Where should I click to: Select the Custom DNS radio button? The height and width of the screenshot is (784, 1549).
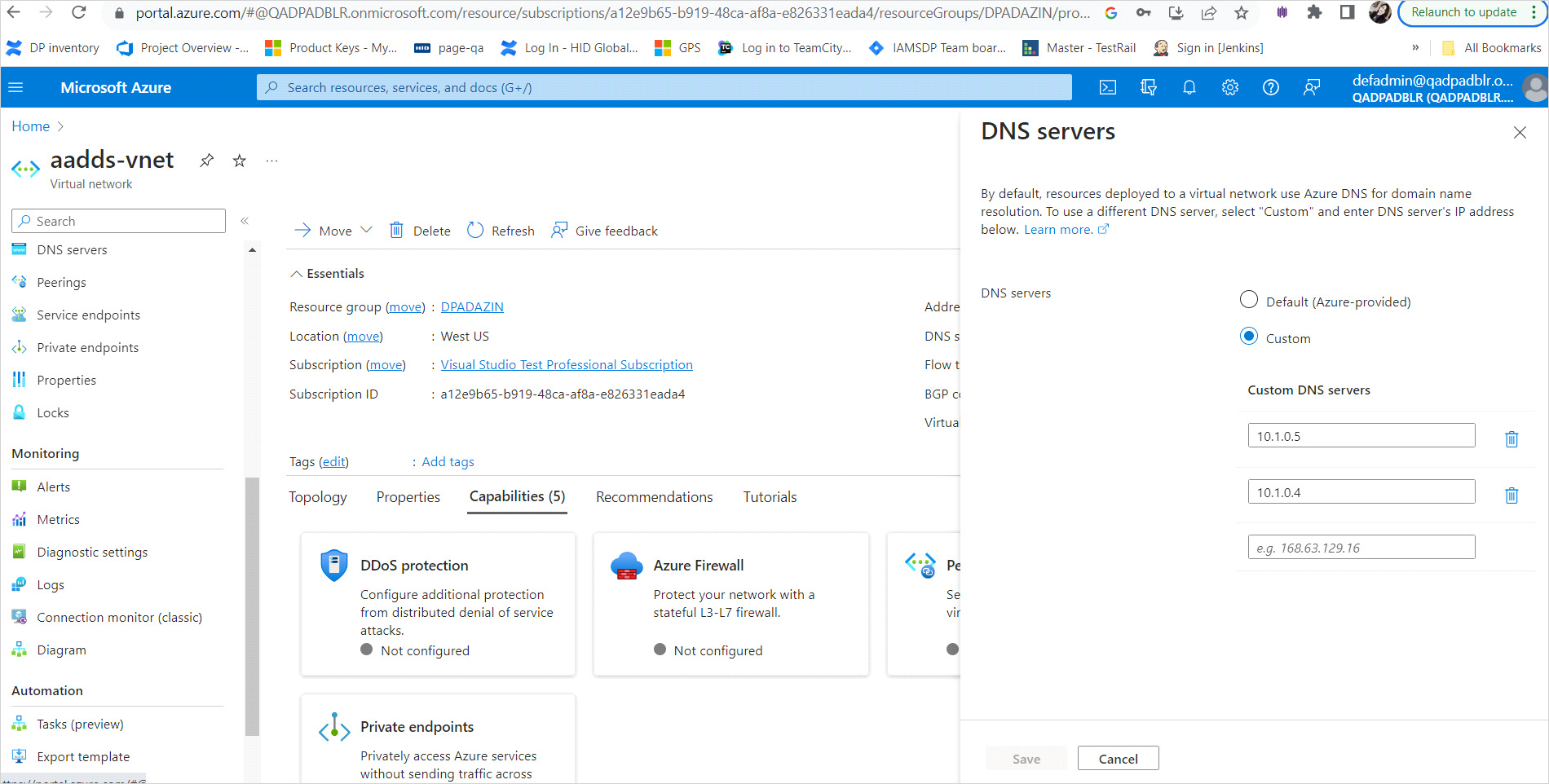coord(1248,337)
